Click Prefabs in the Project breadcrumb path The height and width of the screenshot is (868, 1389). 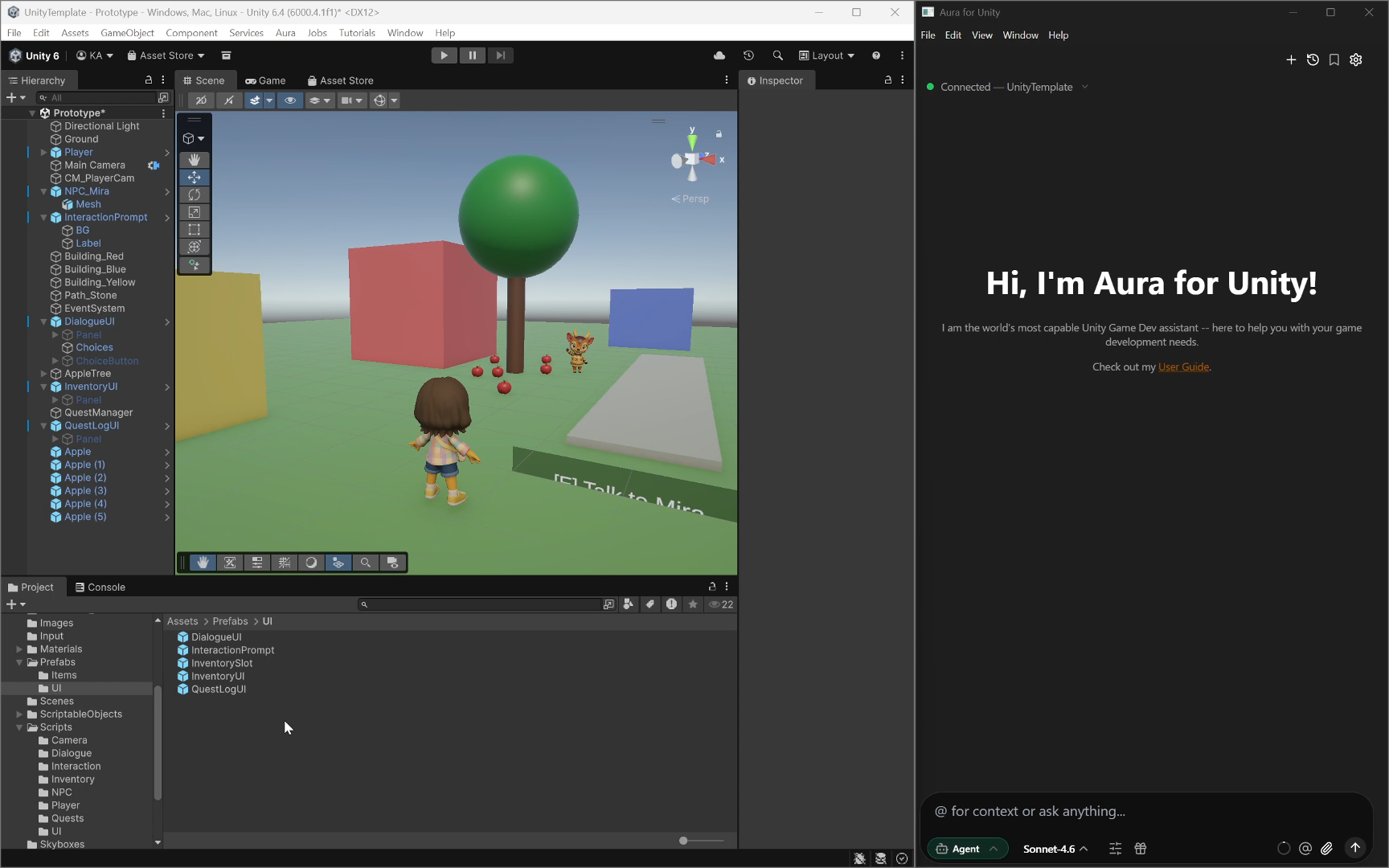(x=230, y=621)
